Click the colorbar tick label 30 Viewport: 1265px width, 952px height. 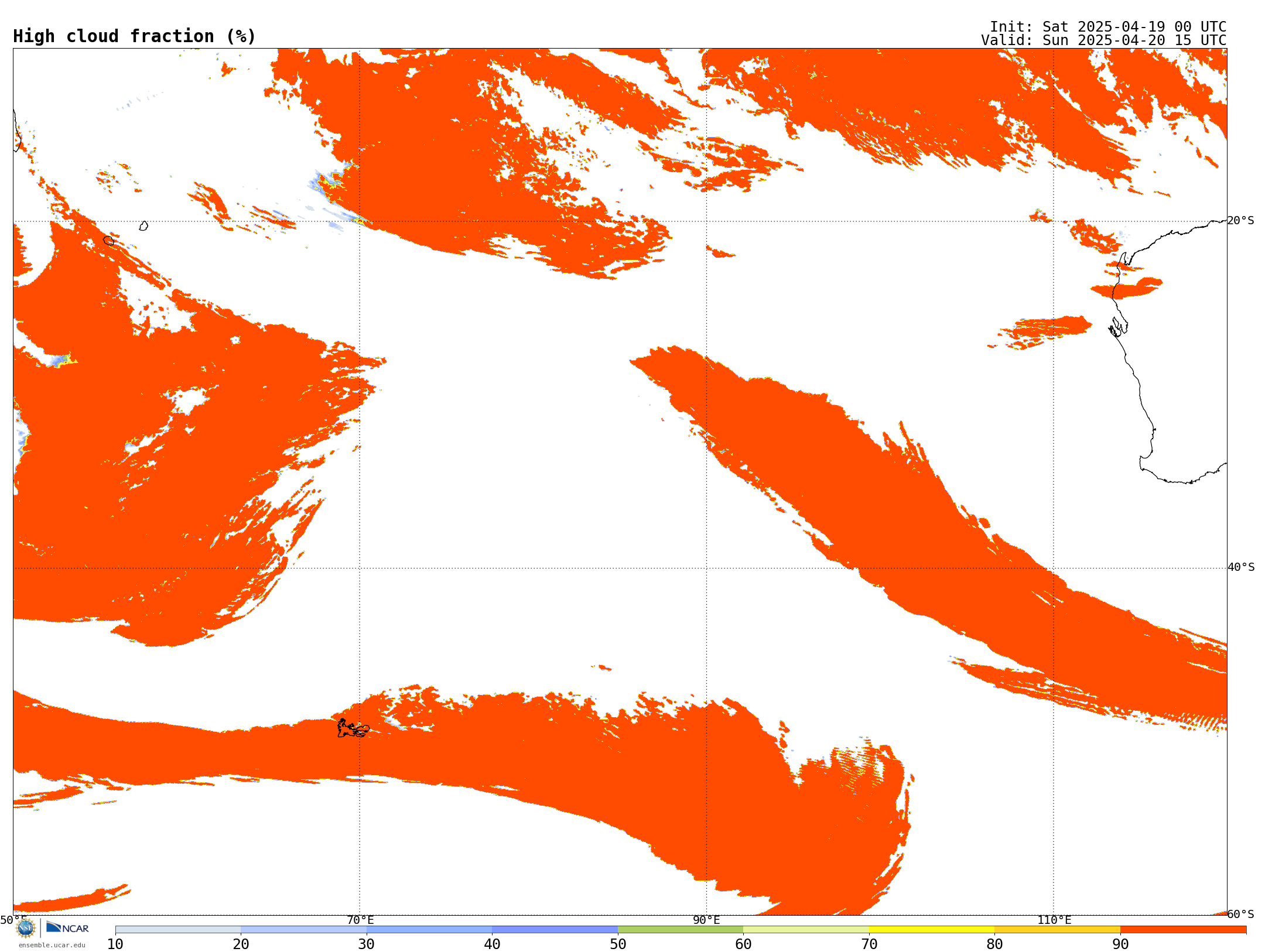tap(367, 944)
